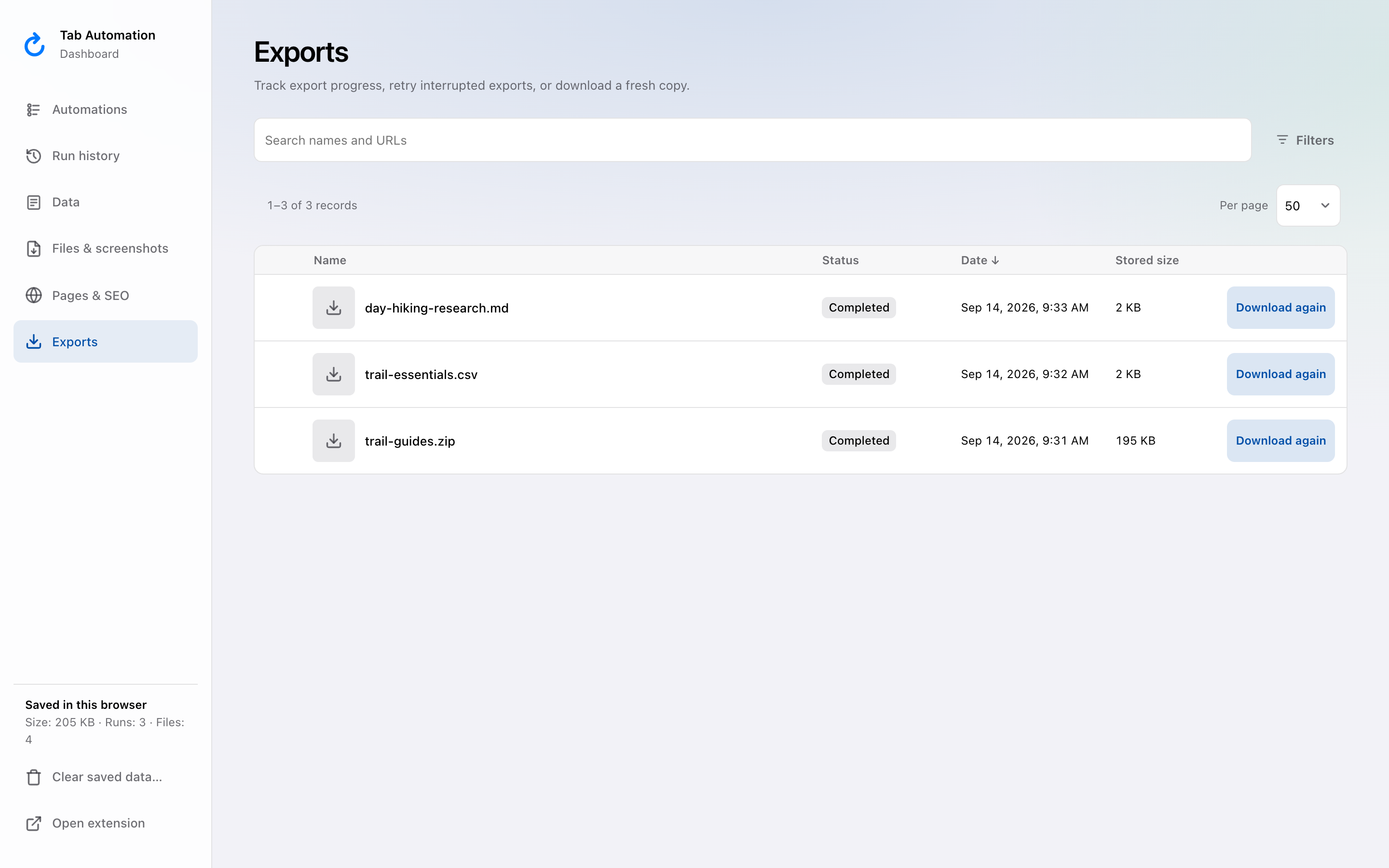This screenshot has height=868, width=1389.
Task: Click the Run history clock icon
Action: click(33, 156)
